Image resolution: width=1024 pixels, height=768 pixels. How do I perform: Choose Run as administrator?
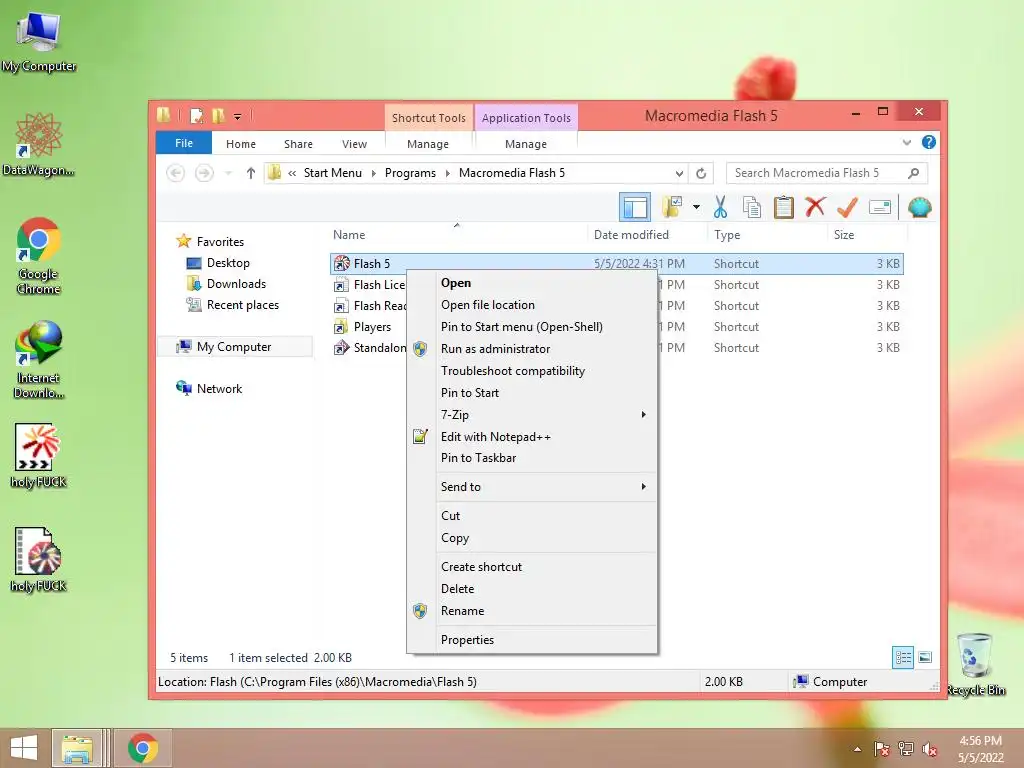tap(532, 349)
